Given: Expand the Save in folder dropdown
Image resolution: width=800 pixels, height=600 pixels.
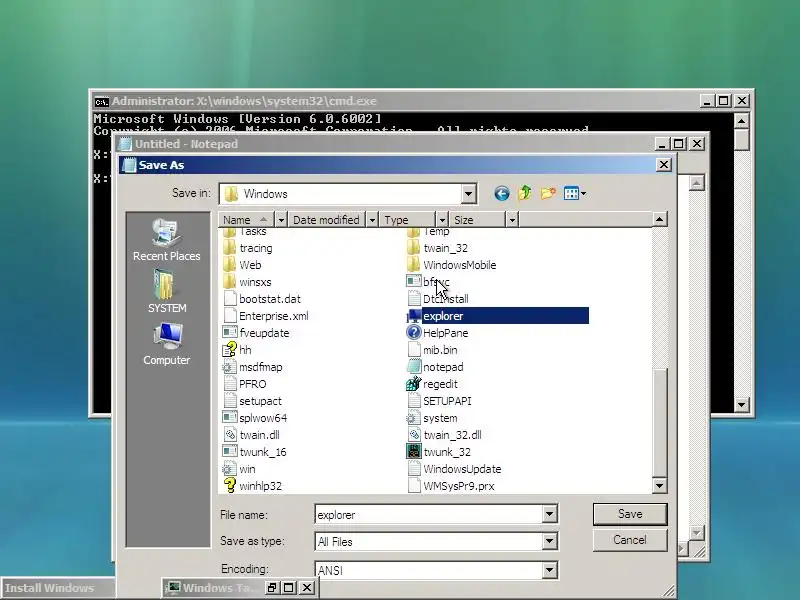Looking at the screenshot, I should point(468,194).
